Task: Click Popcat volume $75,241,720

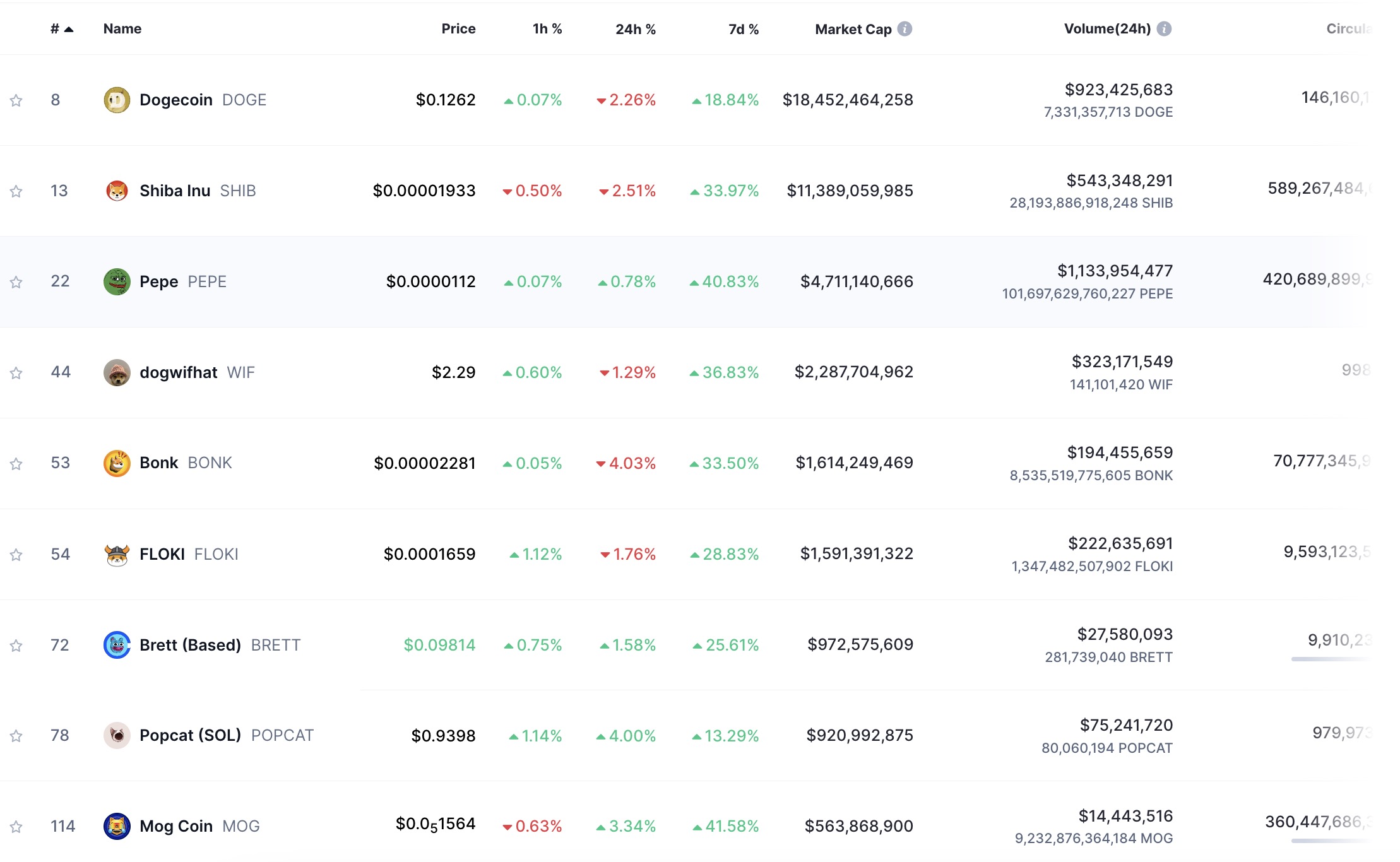Action: point(1126,725)
